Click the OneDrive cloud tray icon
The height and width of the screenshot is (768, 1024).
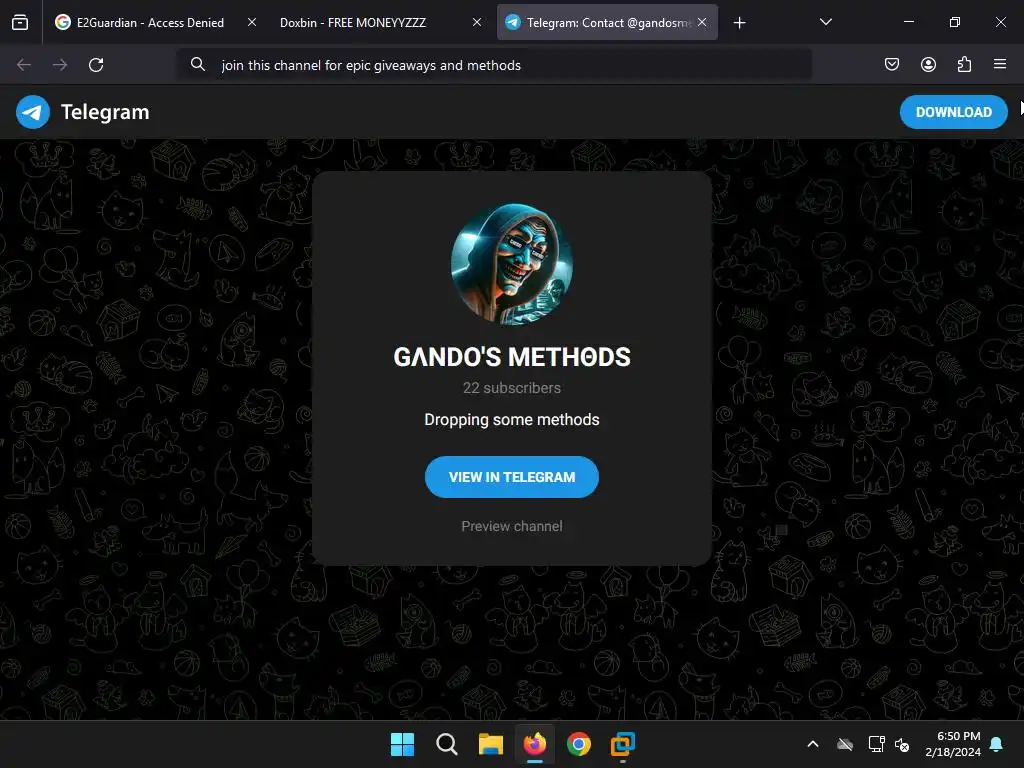pos(845,744)
